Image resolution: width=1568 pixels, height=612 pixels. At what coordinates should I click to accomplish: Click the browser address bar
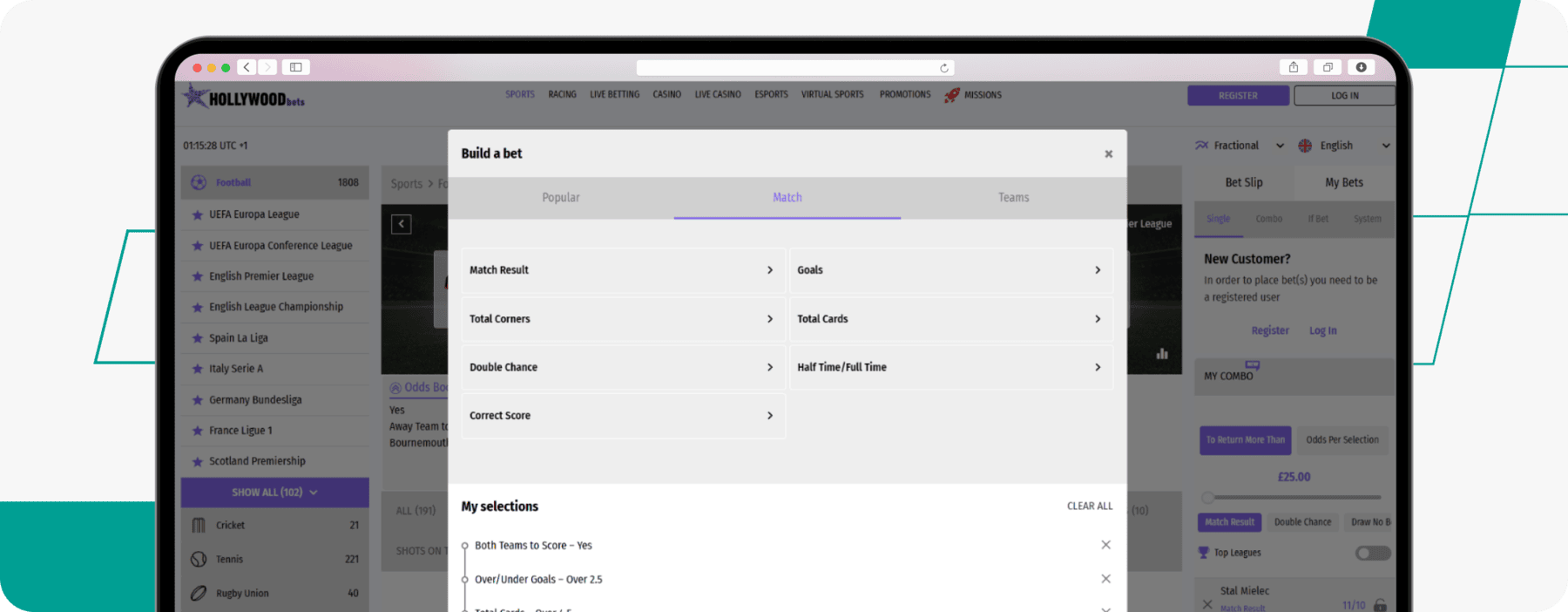click(x=795, y=68)
